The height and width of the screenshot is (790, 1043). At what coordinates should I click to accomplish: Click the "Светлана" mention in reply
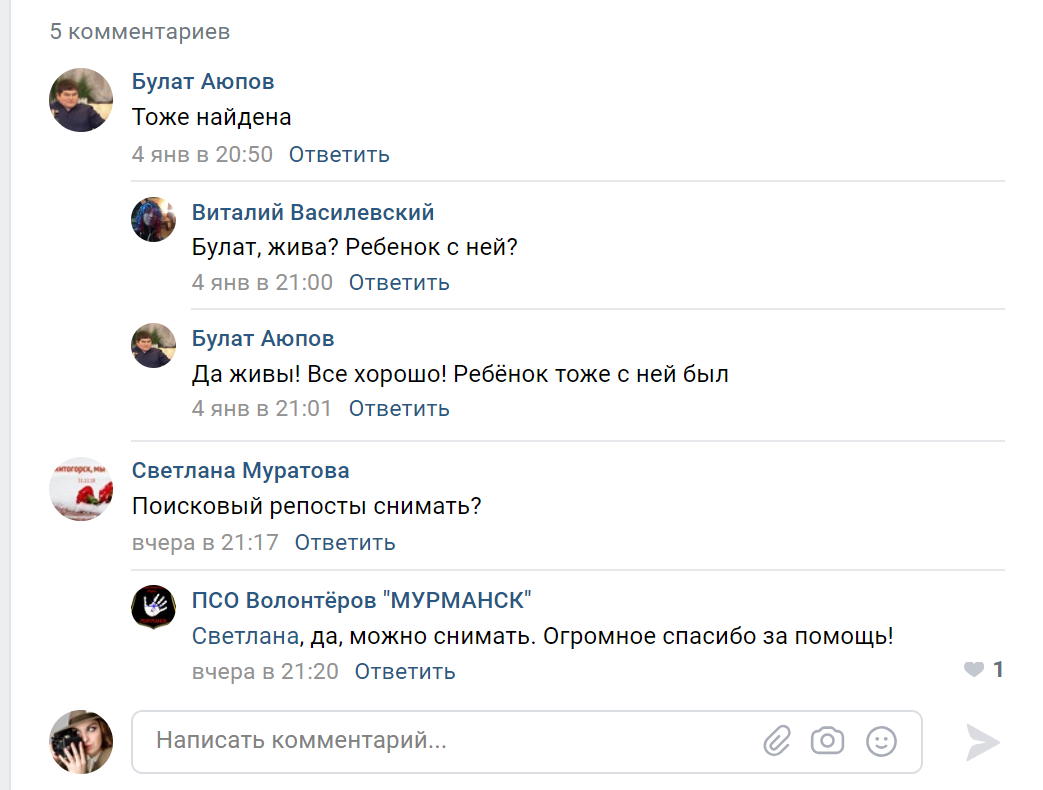coord(245,636)
